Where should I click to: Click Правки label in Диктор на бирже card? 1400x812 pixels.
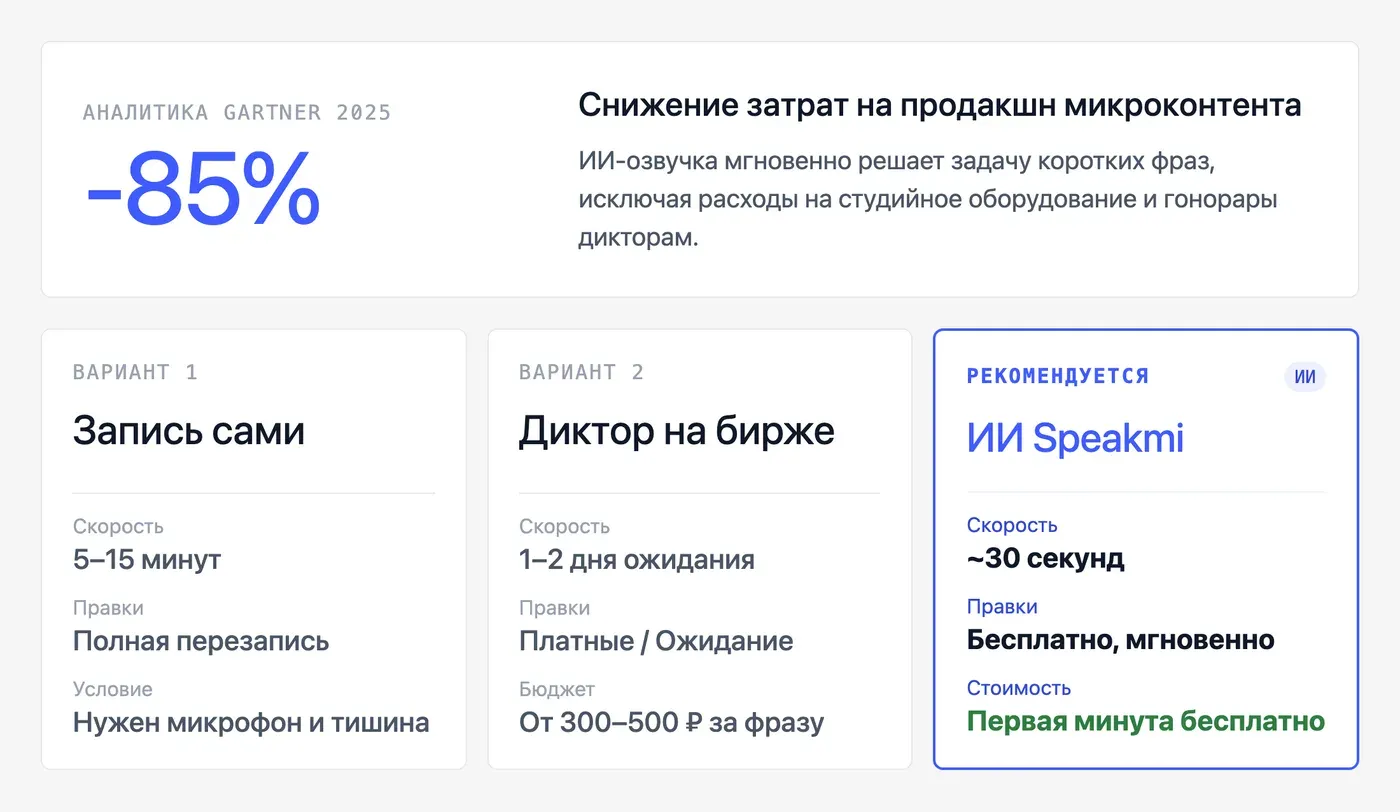[x=554, y=608]
